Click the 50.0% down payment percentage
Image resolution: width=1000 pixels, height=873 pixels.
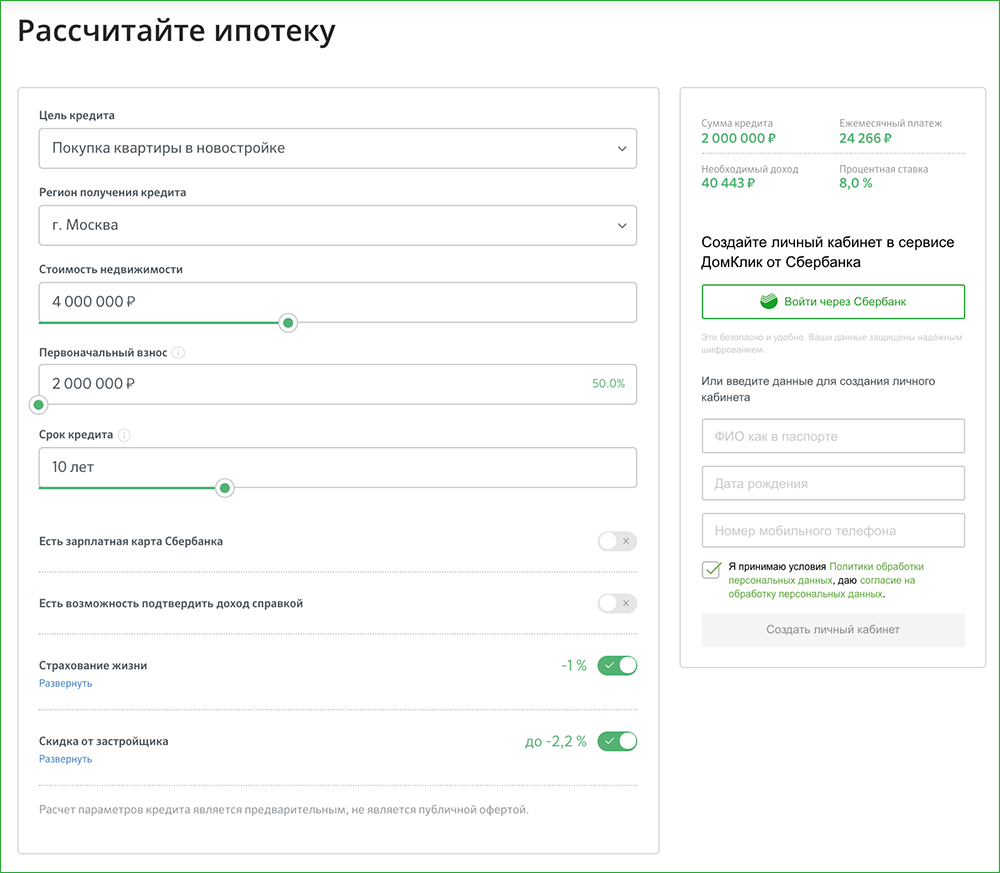coord(608,384)
